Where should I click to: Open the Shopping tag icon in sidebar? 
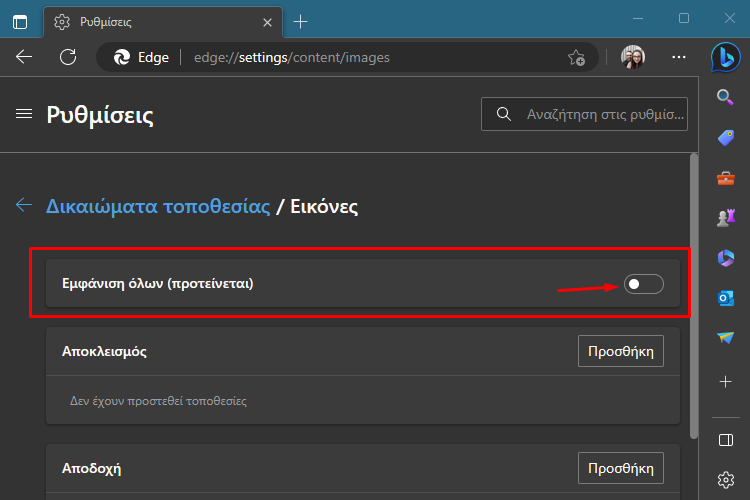[726, 138]
